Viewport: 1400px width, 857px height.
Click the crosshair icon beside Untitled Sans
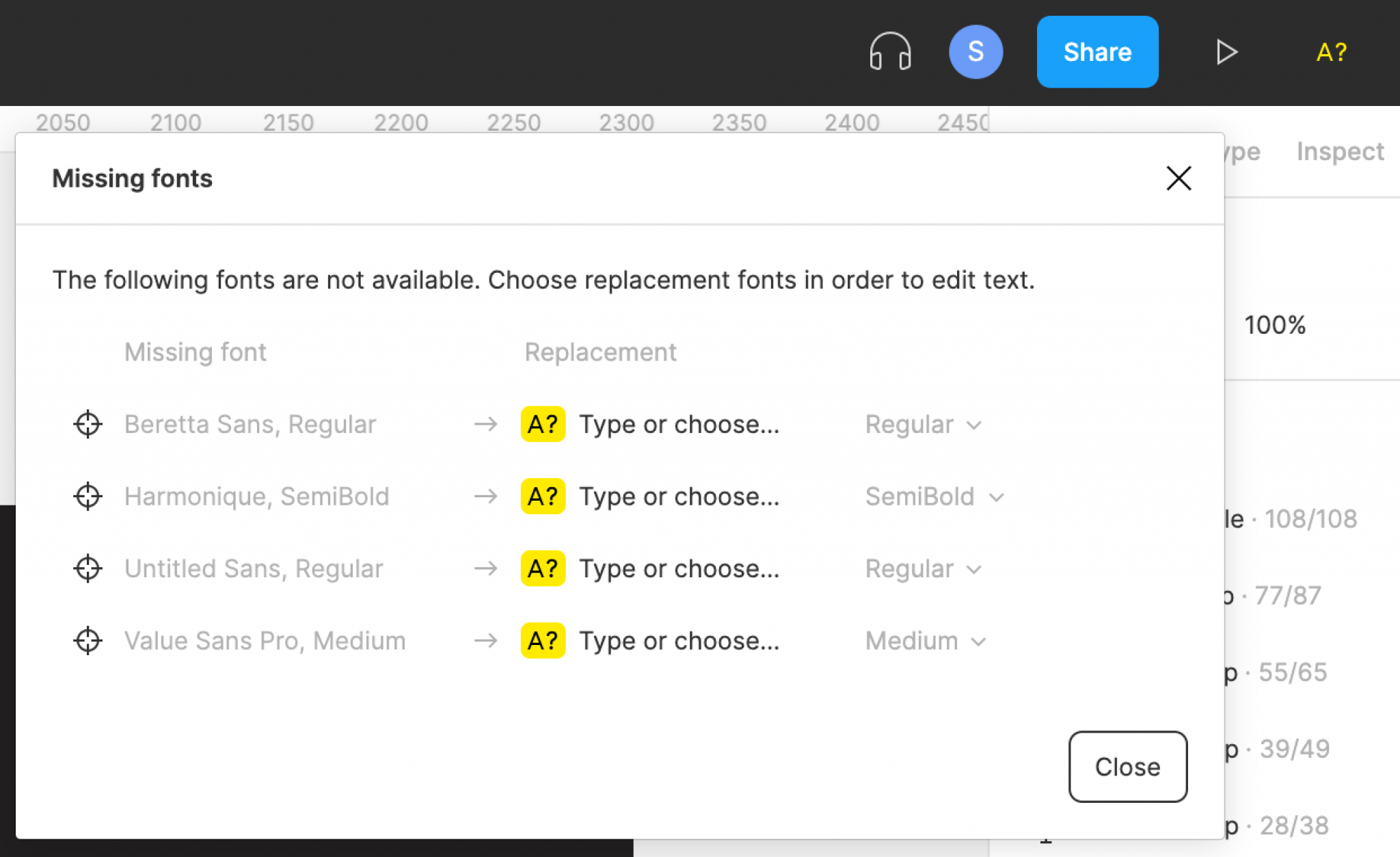(x=87, y=568)
